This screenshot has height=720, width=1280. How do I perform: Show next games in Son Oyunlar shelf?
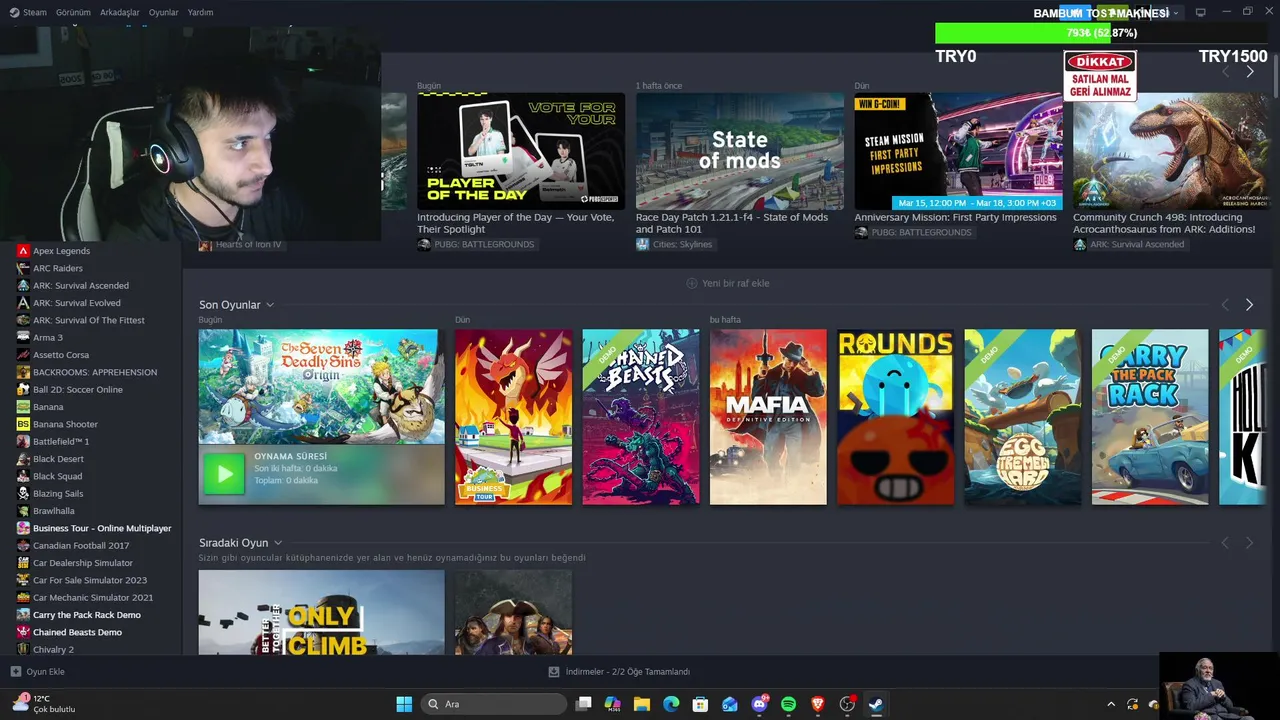[x=1249, y=305]
